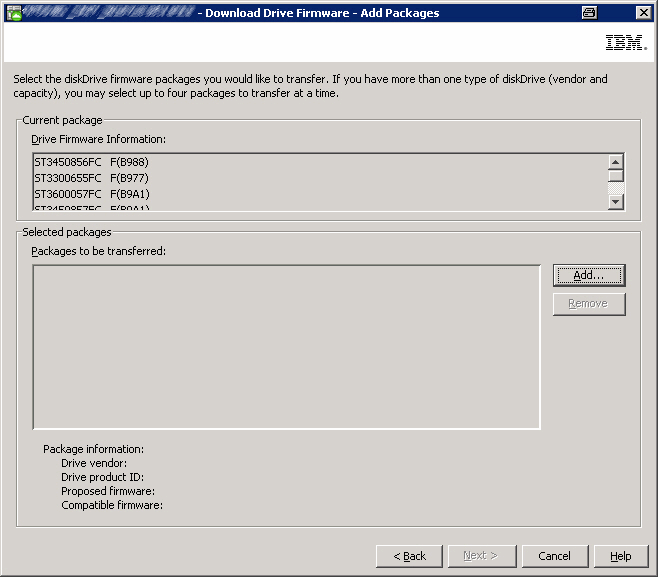Click the firmware list scrollbar thumb
Screen dimensions: 658x577
pos(616,177)
